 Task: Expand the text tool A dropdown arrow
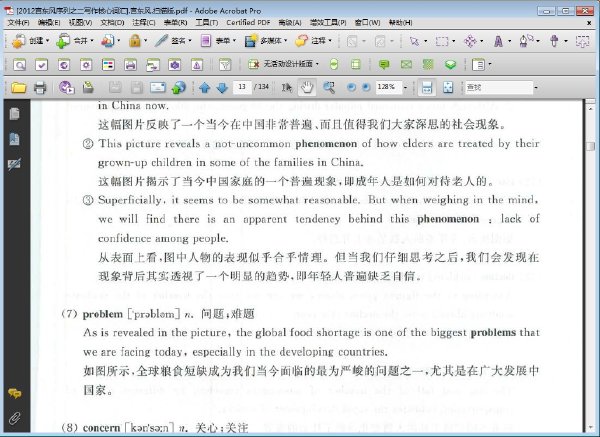[x=509, y=41]
